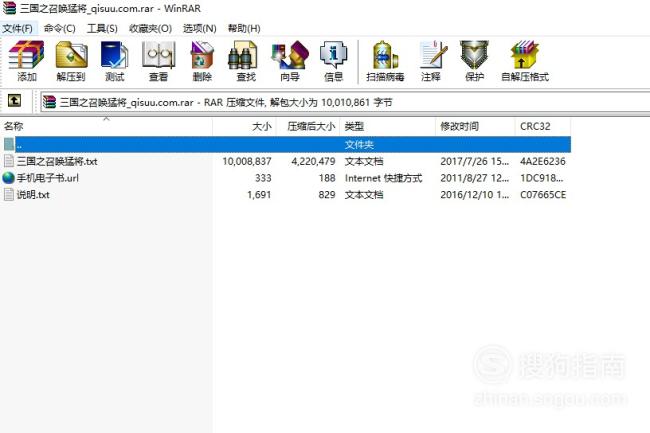Select the 手机电子书.url file name
This screenshot has width=650, height=433.
[x=48, y=178]
